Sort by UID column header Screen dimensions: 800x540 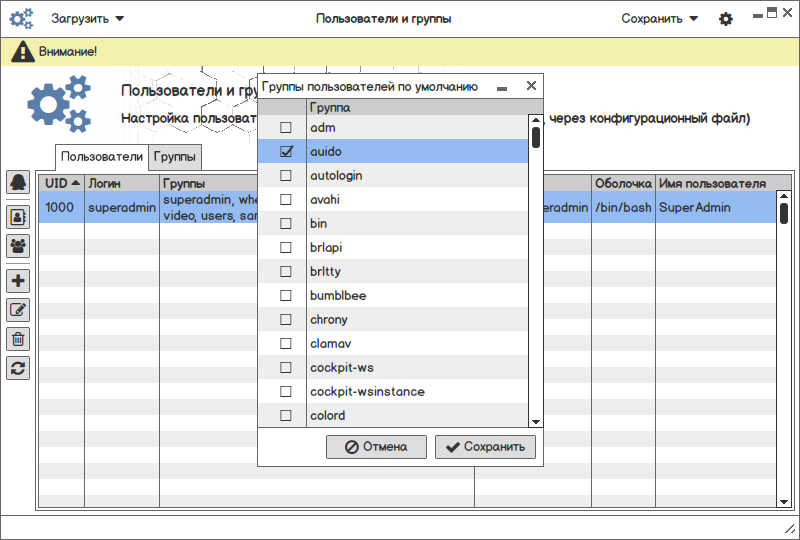[x=62, y=184]
